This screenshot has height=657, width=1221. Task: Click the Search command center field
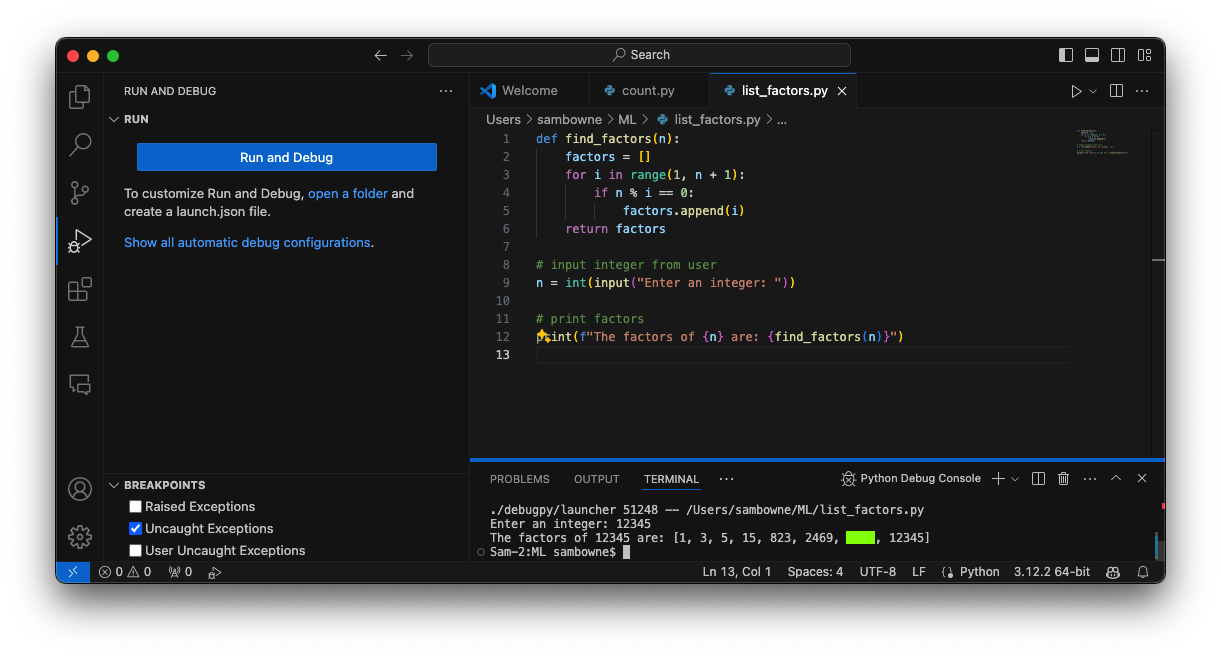(x=639, y=55)
